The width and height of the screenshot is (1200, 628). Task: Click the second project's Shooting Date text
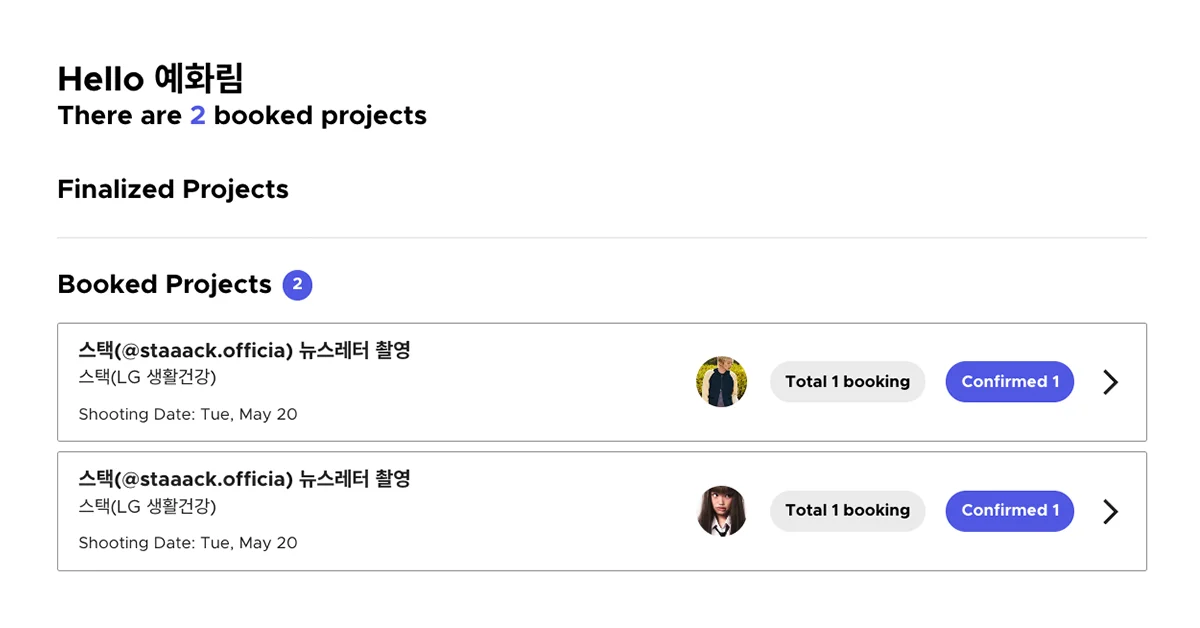coord(187,543)
